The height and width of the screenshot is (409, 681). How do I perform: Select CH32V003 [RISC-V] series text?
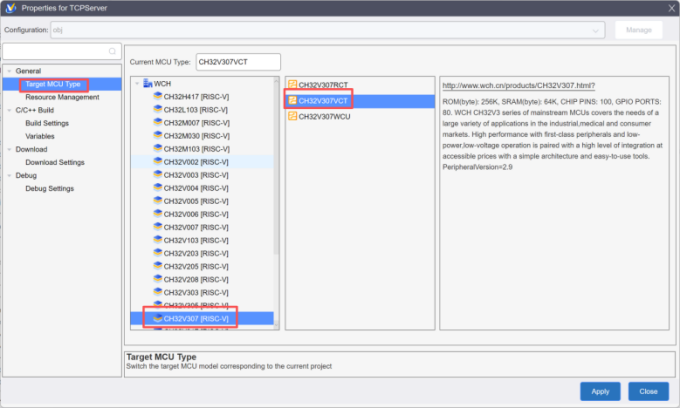click(196, 175)
